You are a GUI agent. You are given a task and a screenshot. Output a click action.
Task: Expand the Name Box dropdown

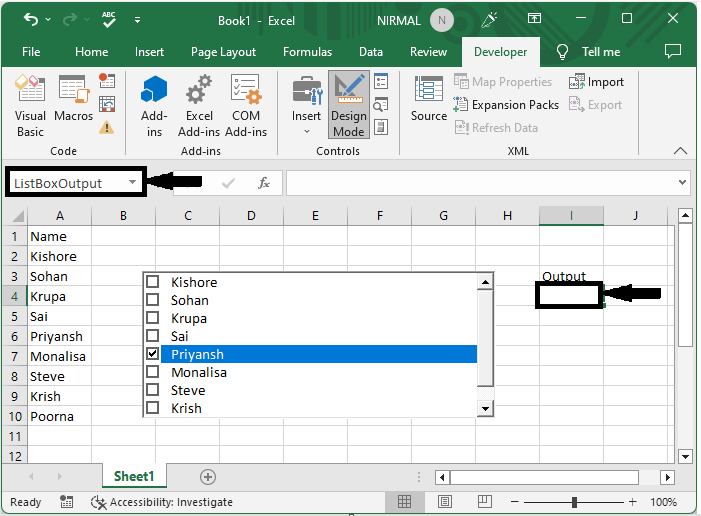(132, 184)
